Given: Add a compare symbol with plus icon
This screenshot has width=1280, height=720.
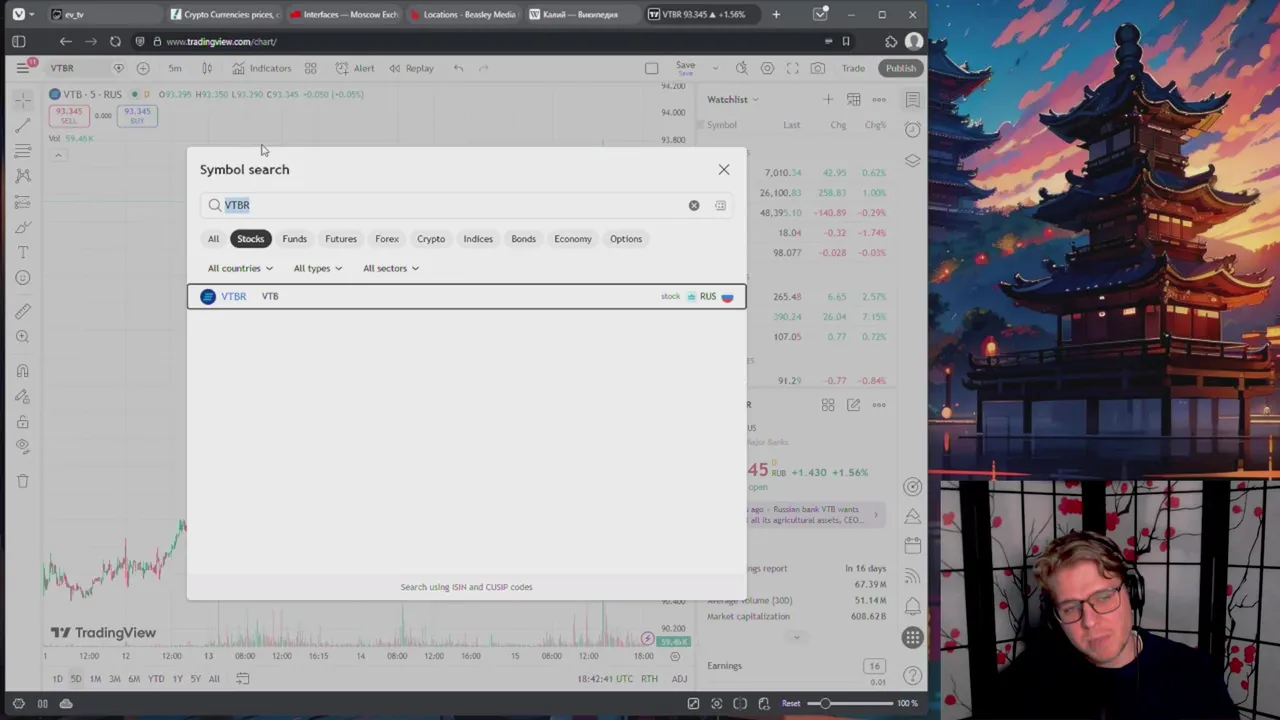Looking at the screenshot, I should [x=143, y=68].
